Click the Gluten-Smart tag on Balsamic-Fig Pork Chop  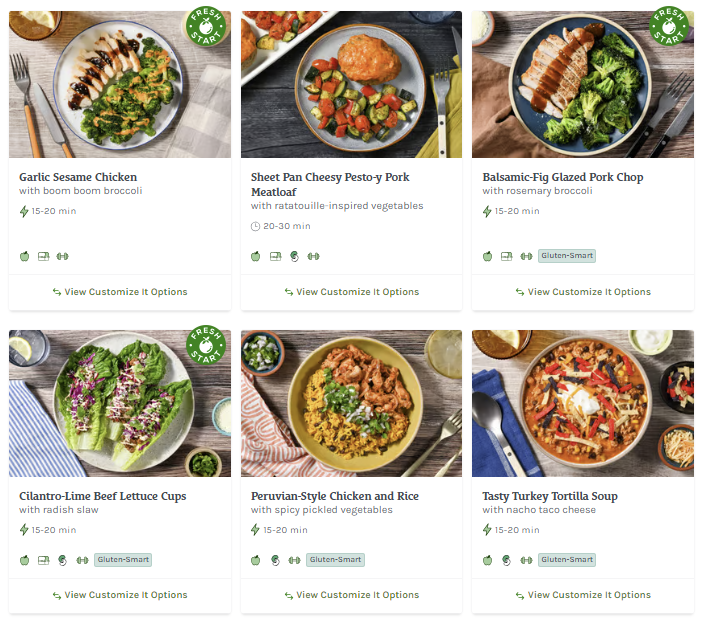pyautogui.click(x=567, y=256)
